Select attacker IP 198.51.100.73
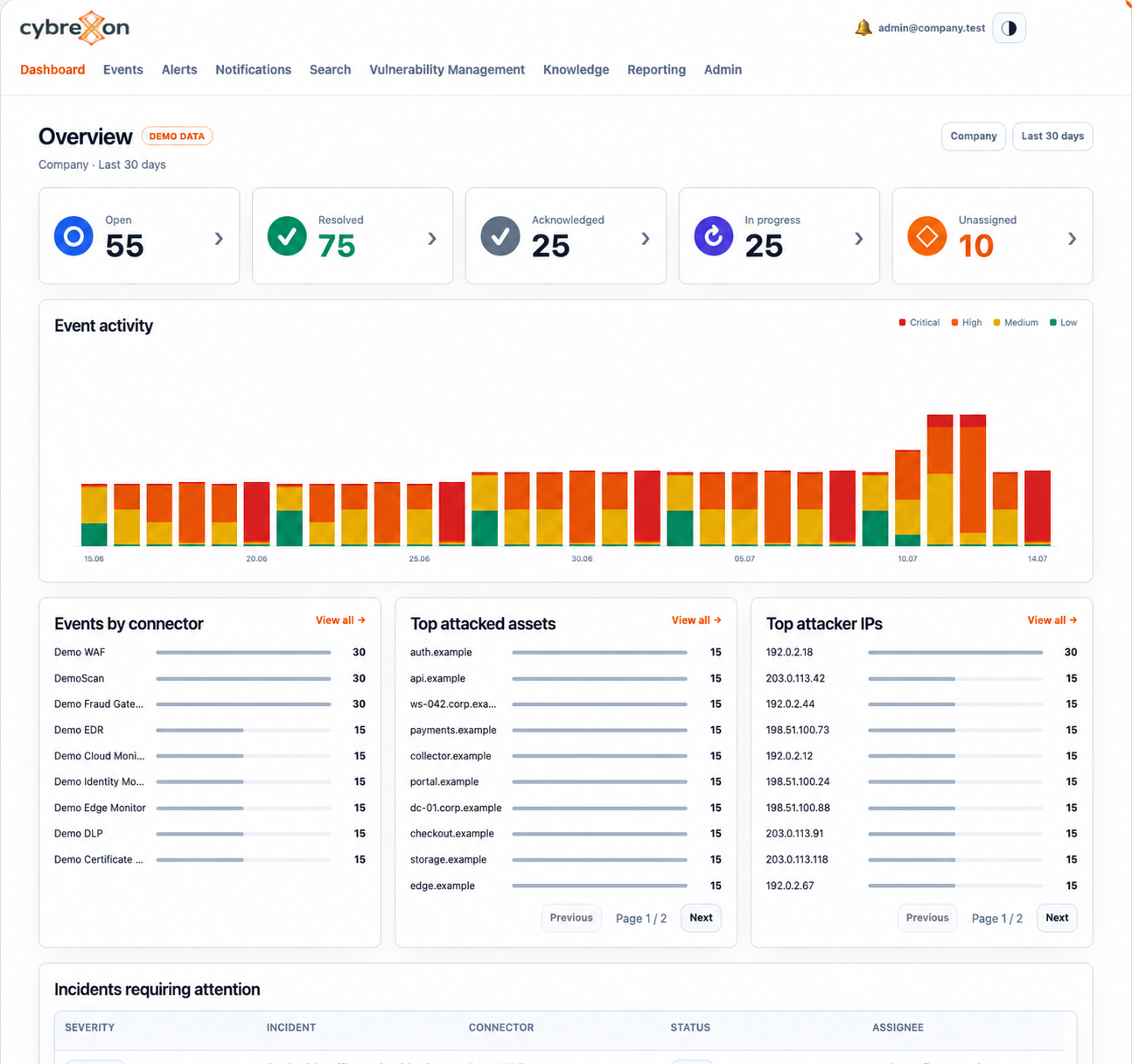This screenshot has width=1132, height=1064. (922, 730)
